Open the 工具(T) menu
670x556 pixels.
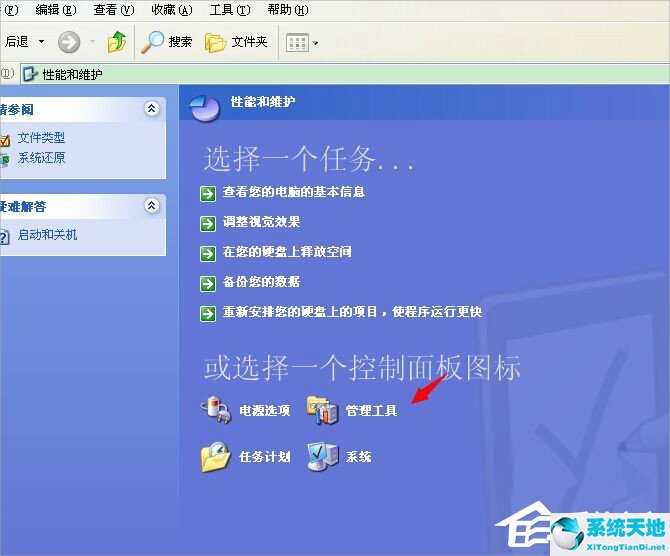pos(230,9)
